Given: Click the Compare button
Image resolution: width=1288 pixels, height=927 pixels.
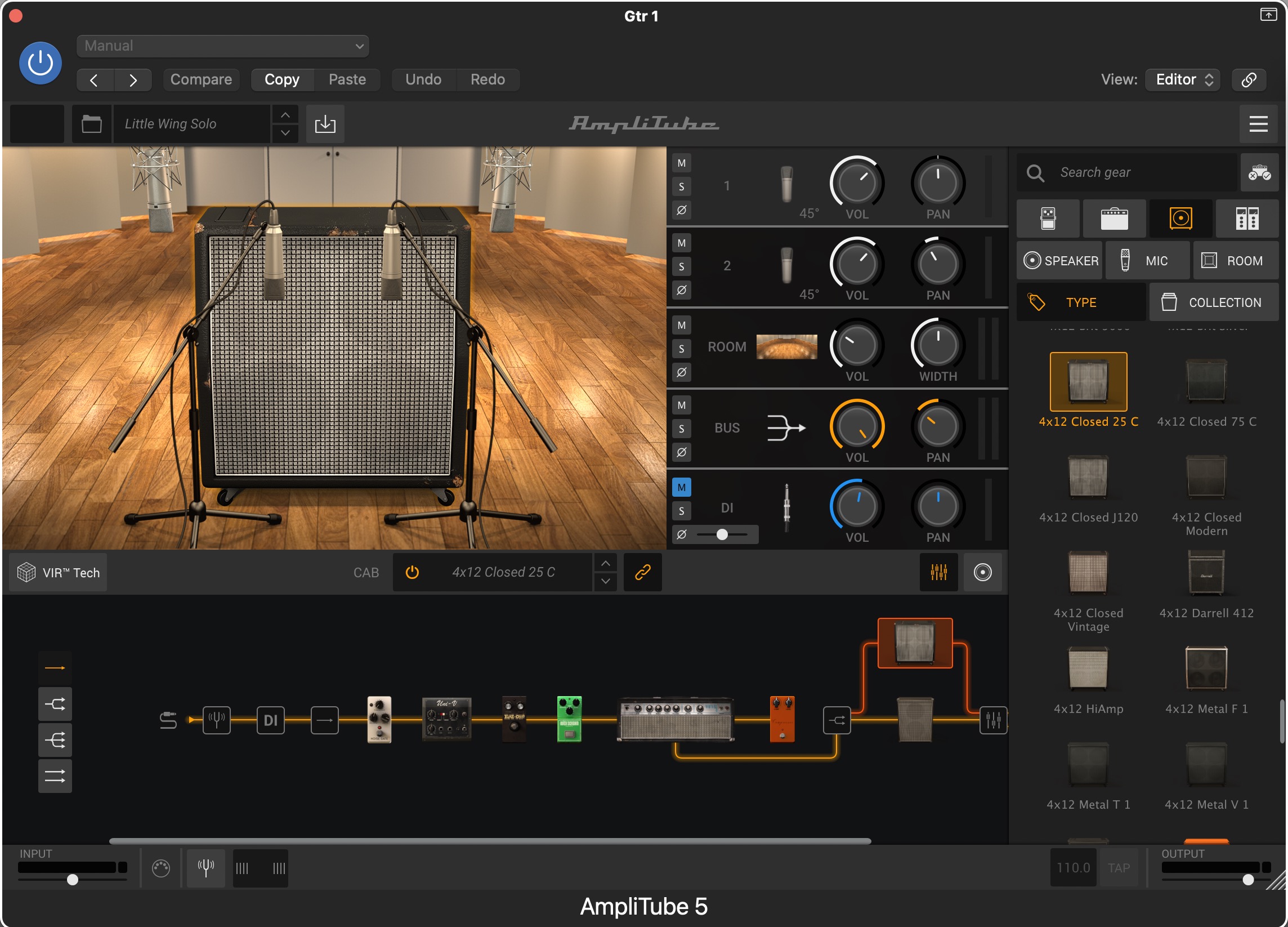Looking at the screenshot, I should tap(201, 79).
